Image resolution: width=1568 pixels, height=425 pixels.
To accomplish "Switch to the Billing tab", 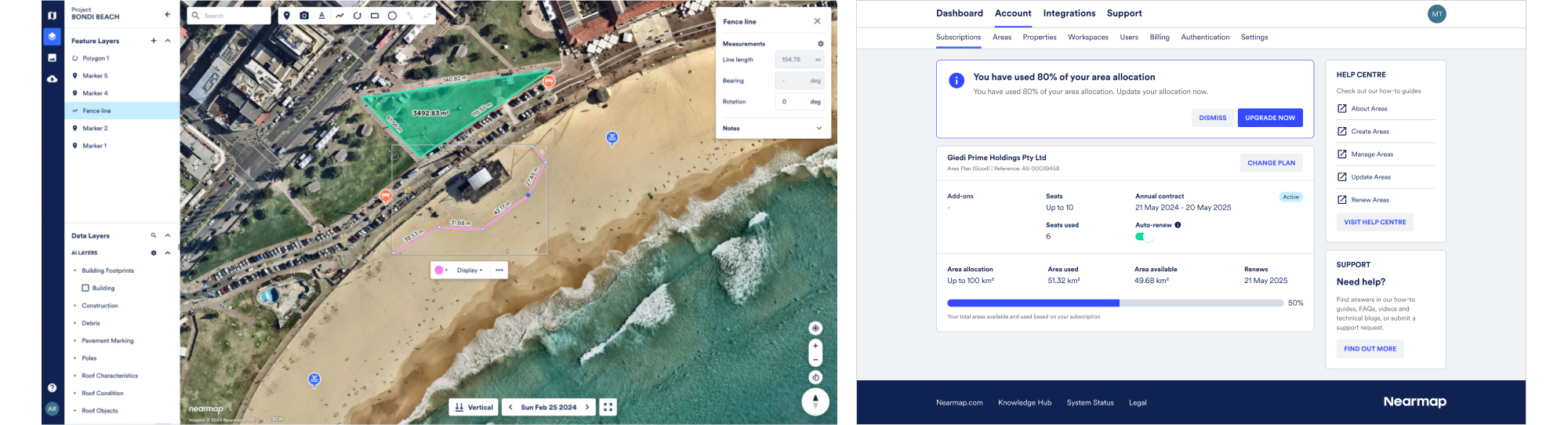I will 1160,38.
